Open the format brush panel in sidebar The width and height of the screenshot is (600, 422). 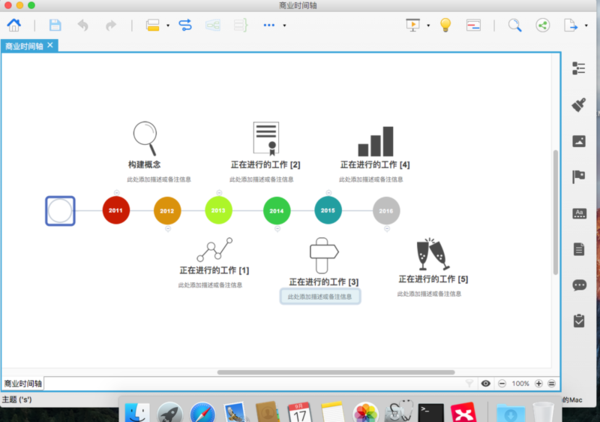click(579, 104)
